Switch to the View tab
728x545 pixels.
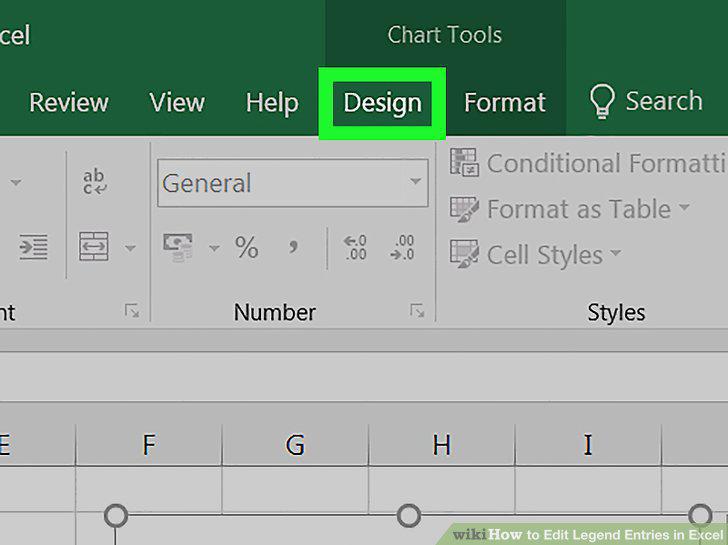[177, 102]
